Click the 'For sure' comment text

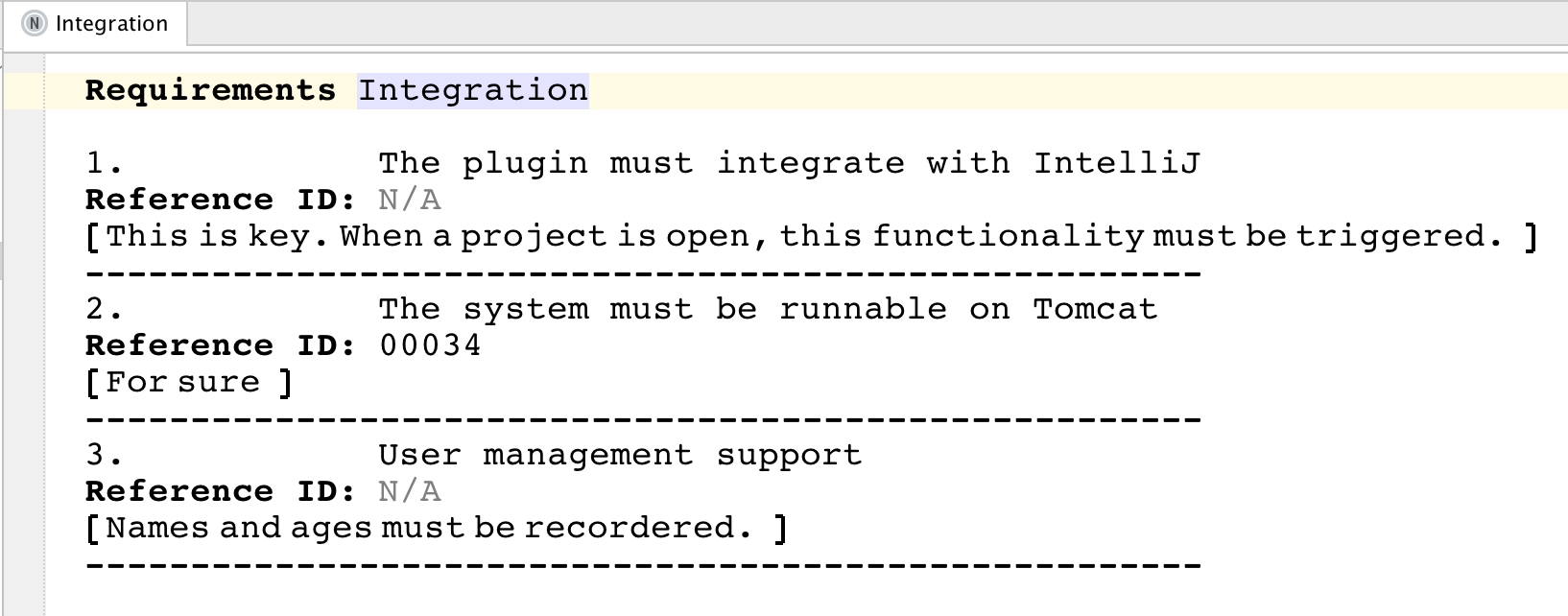pyautogui.click(x=182, y=382)
